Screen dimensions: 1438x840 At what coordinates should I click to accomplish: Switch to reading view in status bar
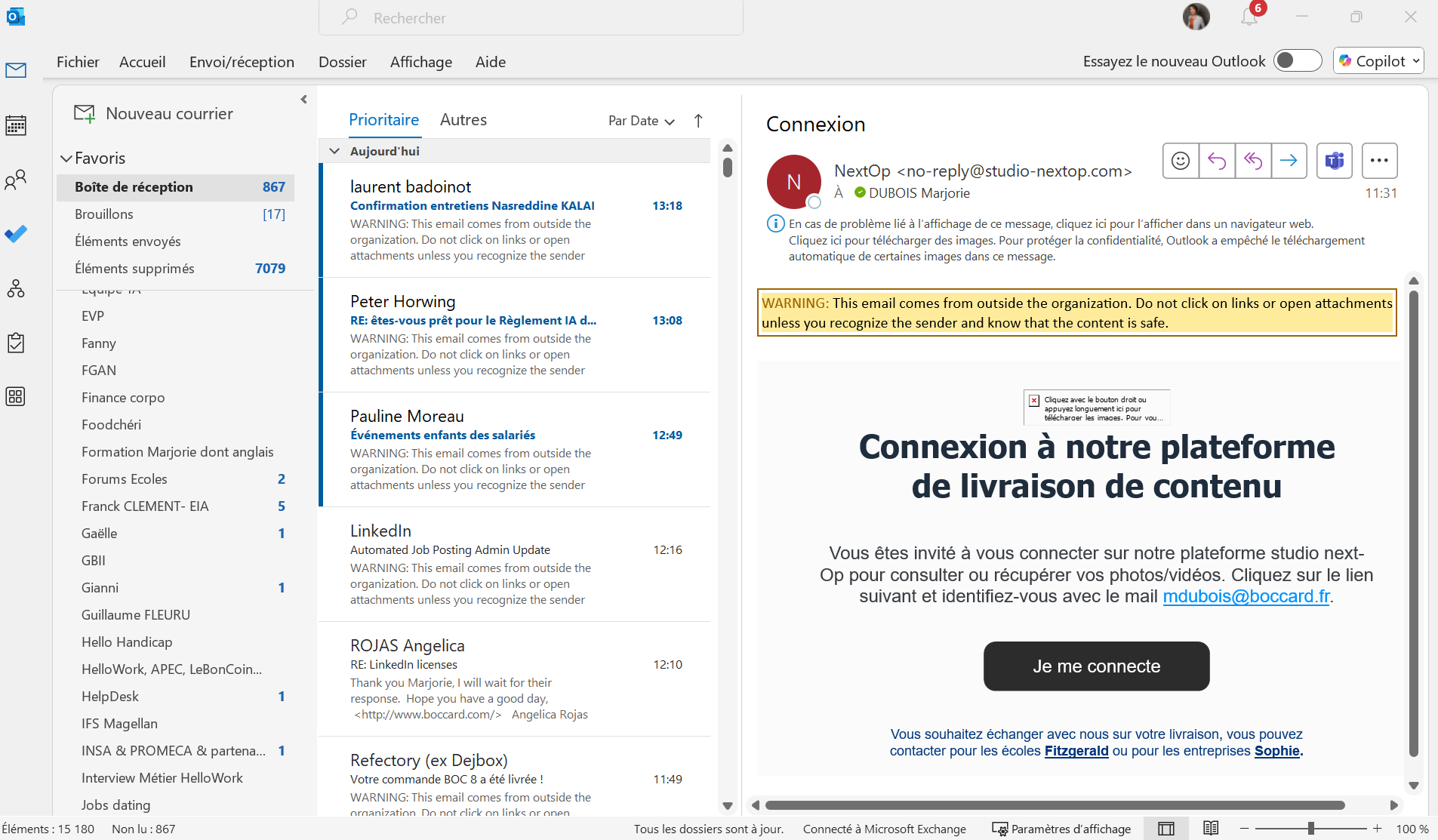click(x=1211, y=828)
